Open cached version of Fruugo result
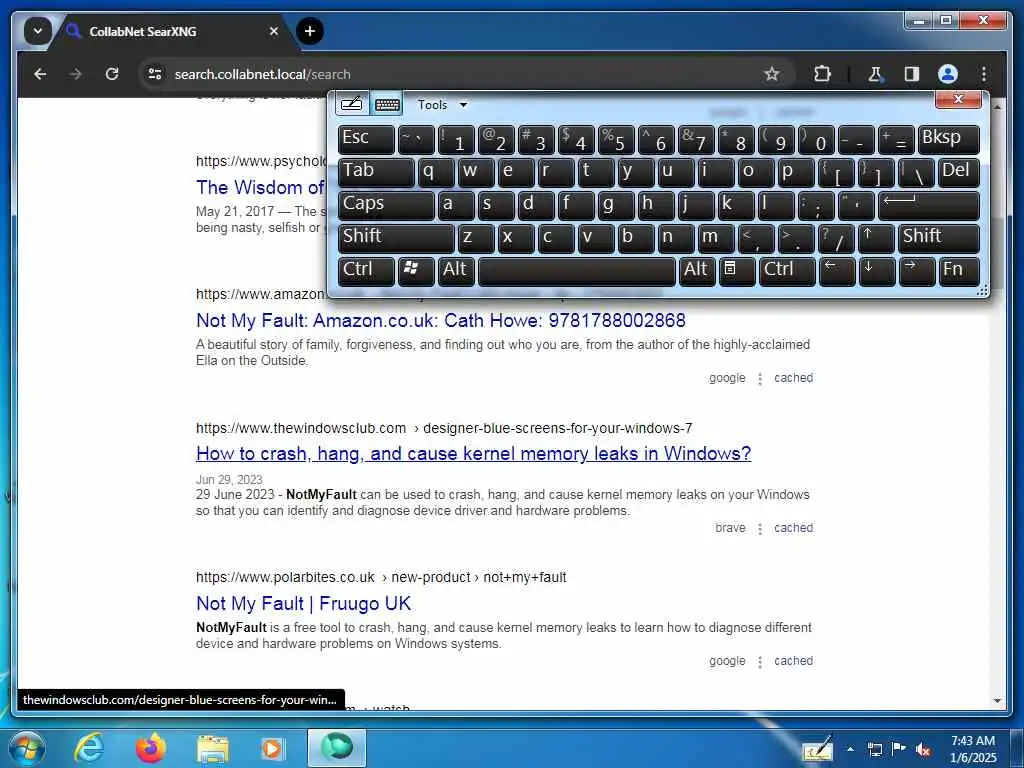Screen dimensions: 1024x768 pos(793,661)
